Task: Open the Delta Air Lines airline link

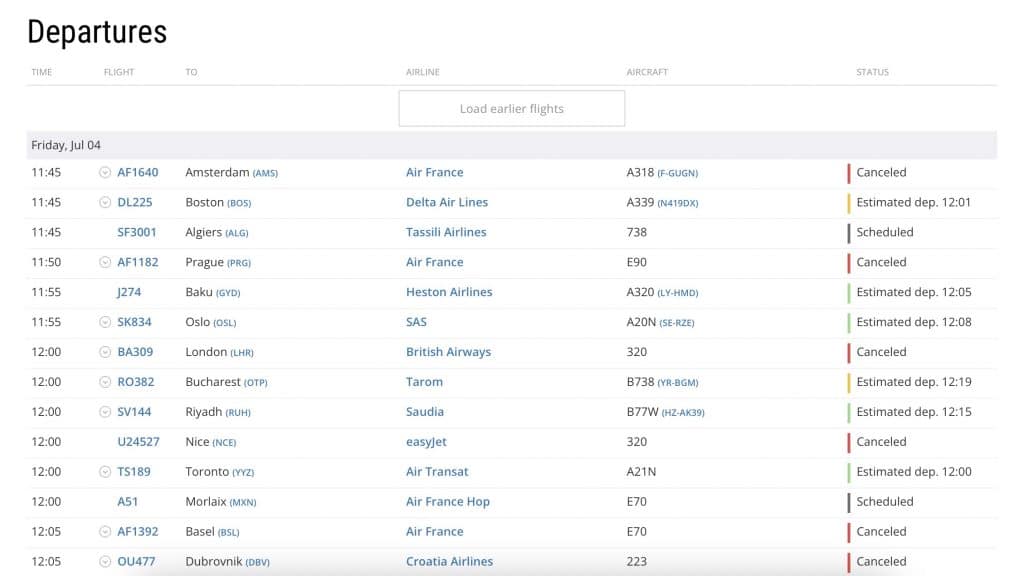Action: click(446, 202)
